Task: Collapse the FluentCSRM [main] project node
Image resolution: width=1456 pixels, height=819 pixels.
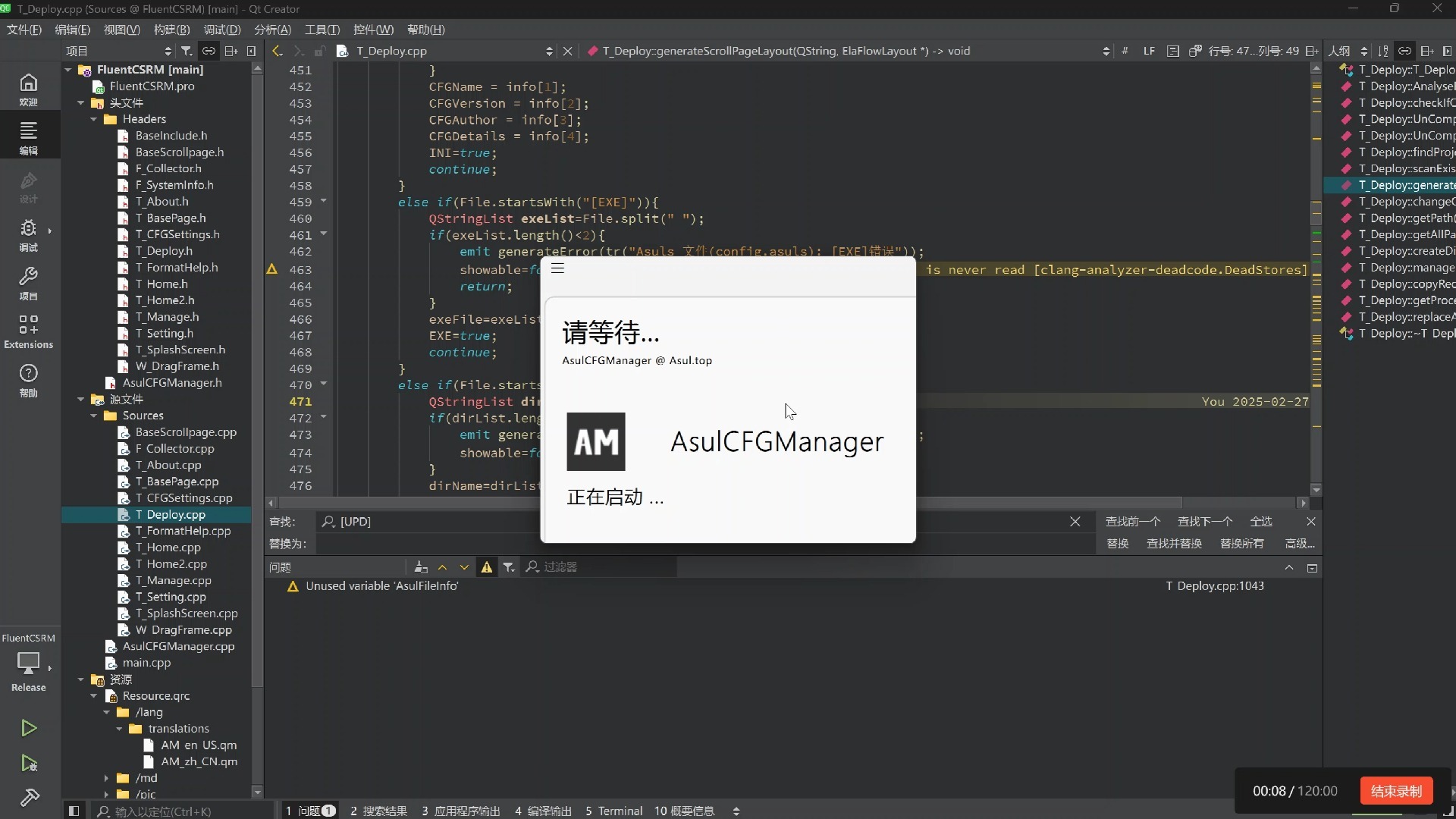Action: tap(68, 70)
